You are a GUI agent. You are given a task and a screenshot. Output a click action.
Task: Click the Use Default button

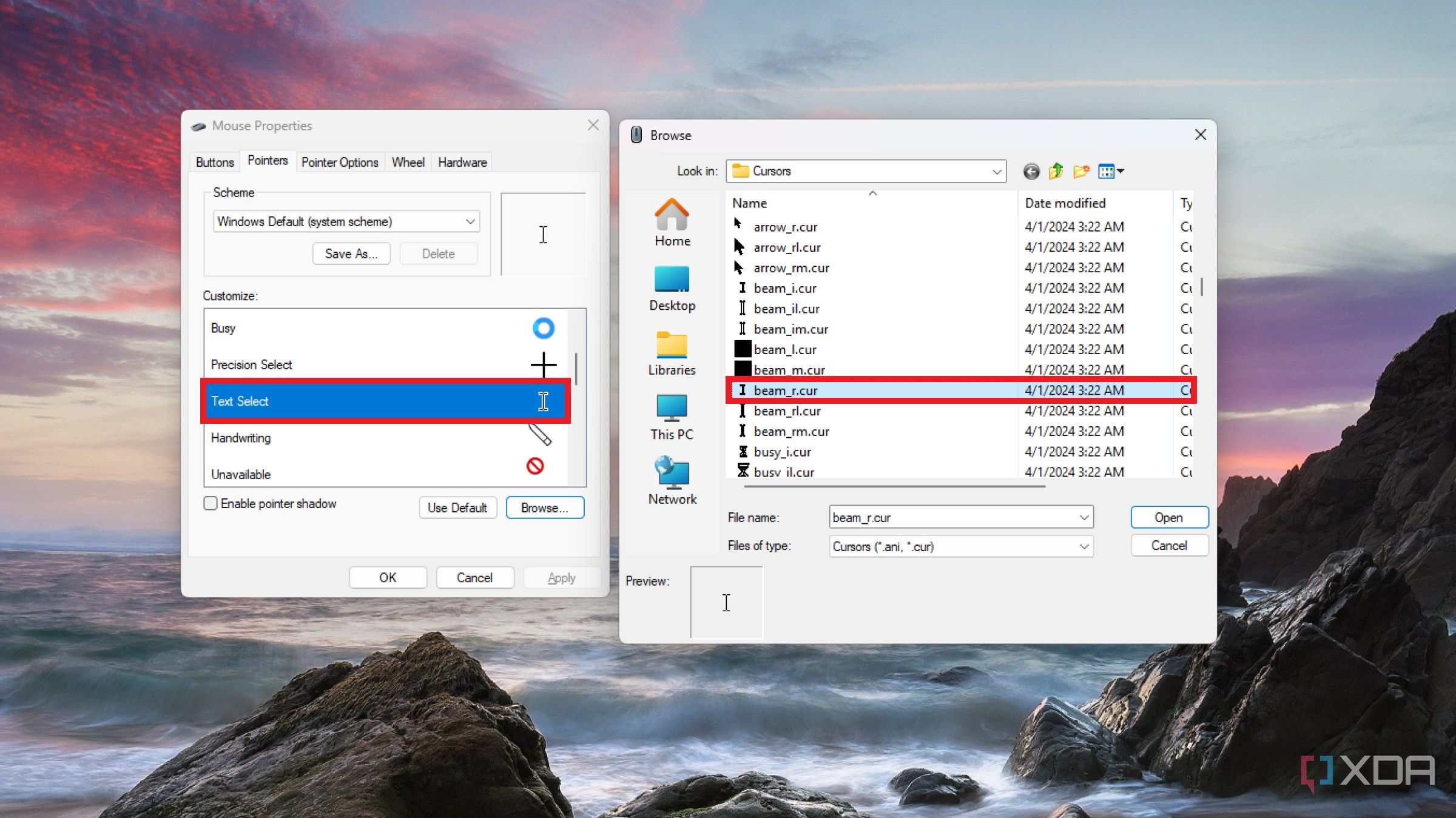457,508
